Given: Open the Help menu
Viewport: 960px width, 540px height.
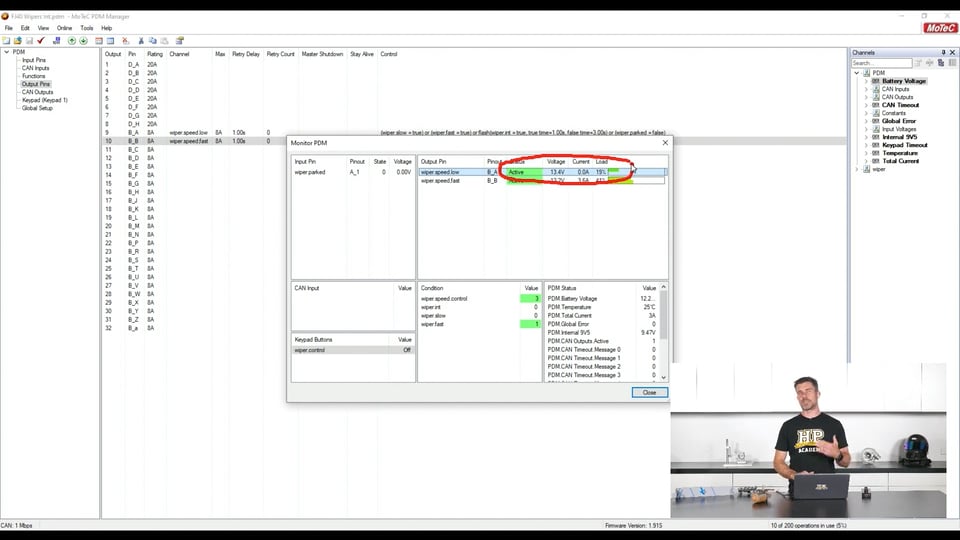Looking at the screenshot, I should 107,28.
